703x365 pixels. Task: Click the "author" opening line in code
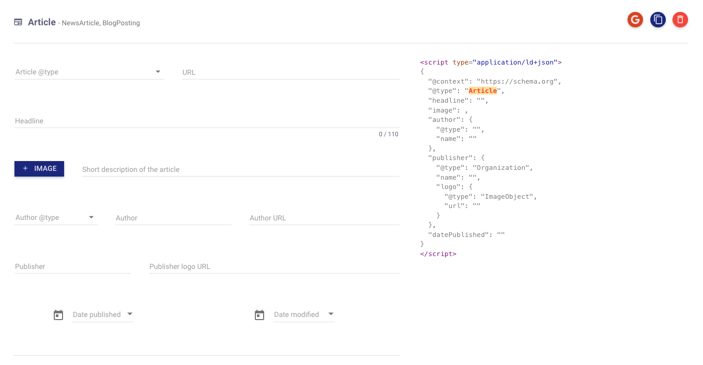tap(450, 120)
